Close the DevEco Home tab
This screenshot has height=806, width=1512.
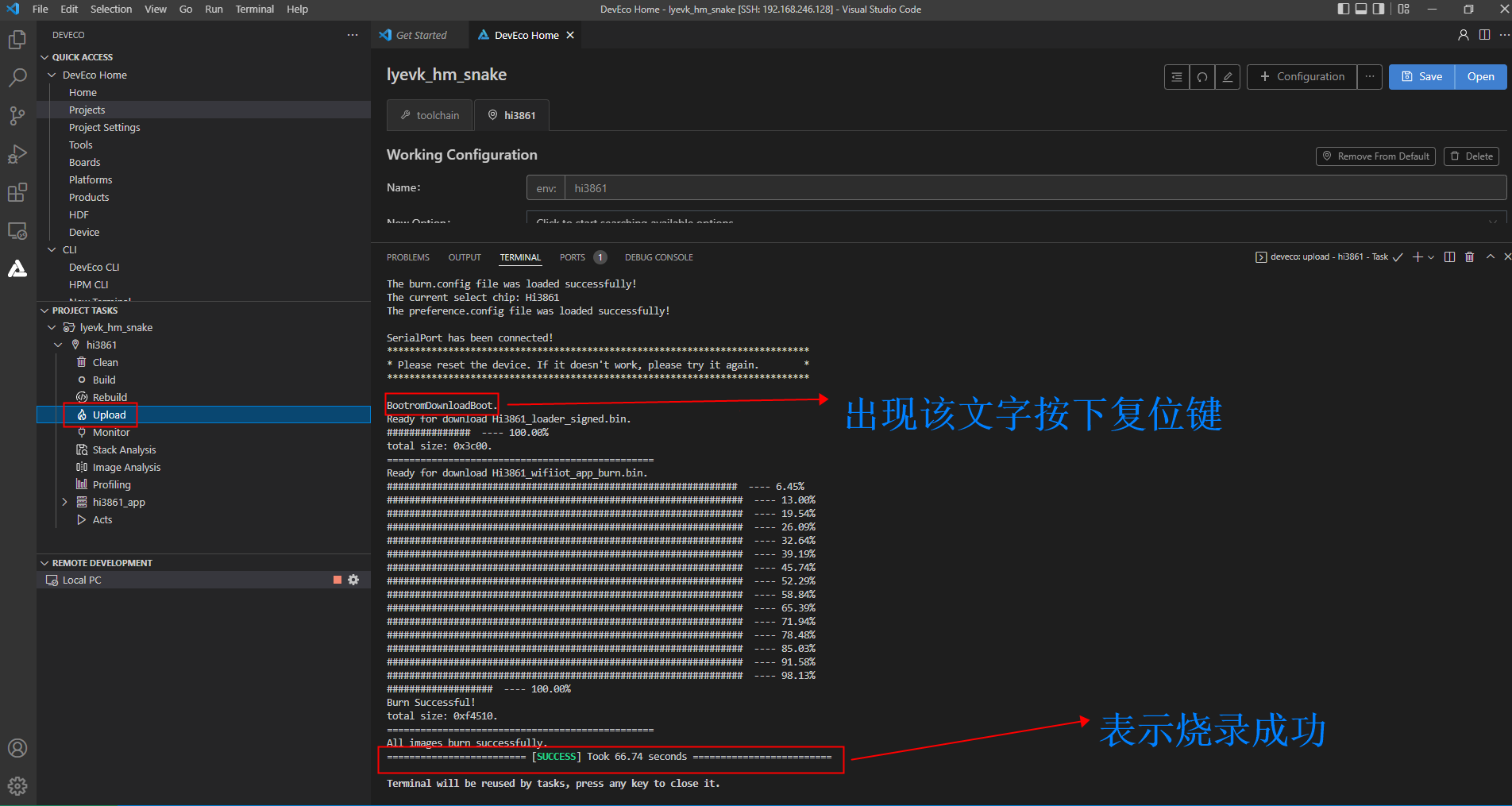click(x=570, y=35)
